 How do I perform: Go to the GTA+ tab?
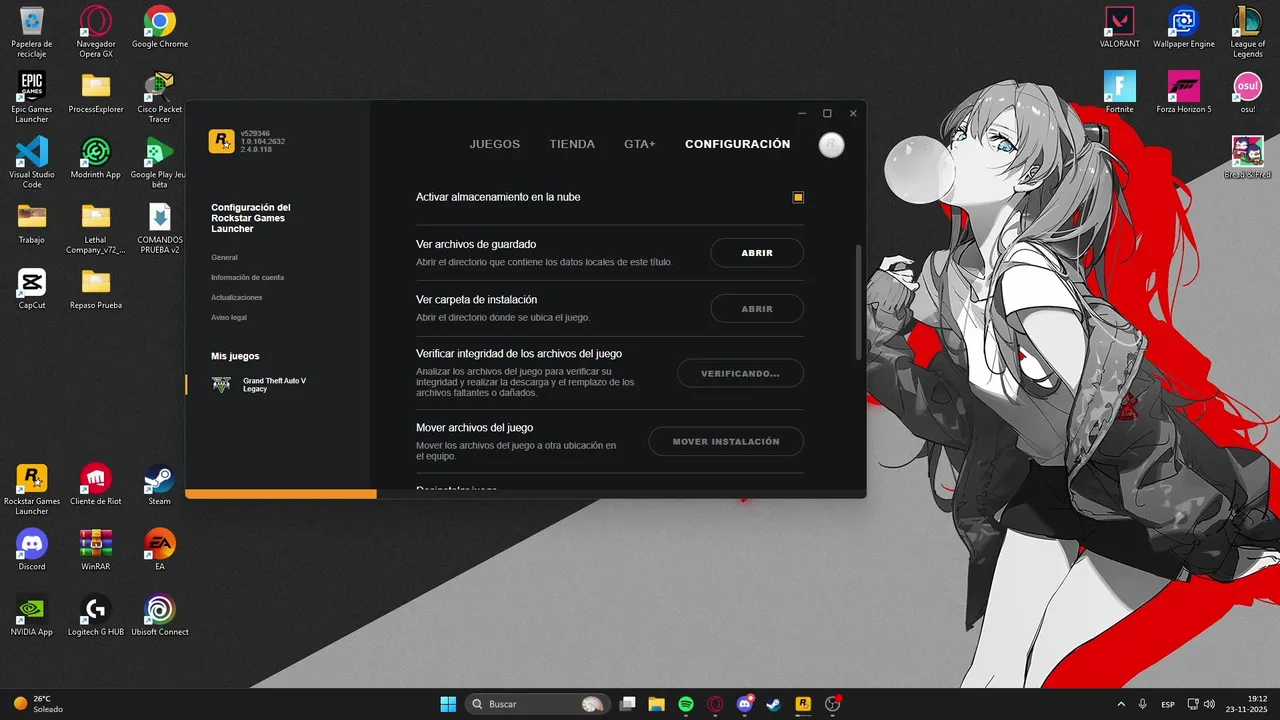(640, 144)
